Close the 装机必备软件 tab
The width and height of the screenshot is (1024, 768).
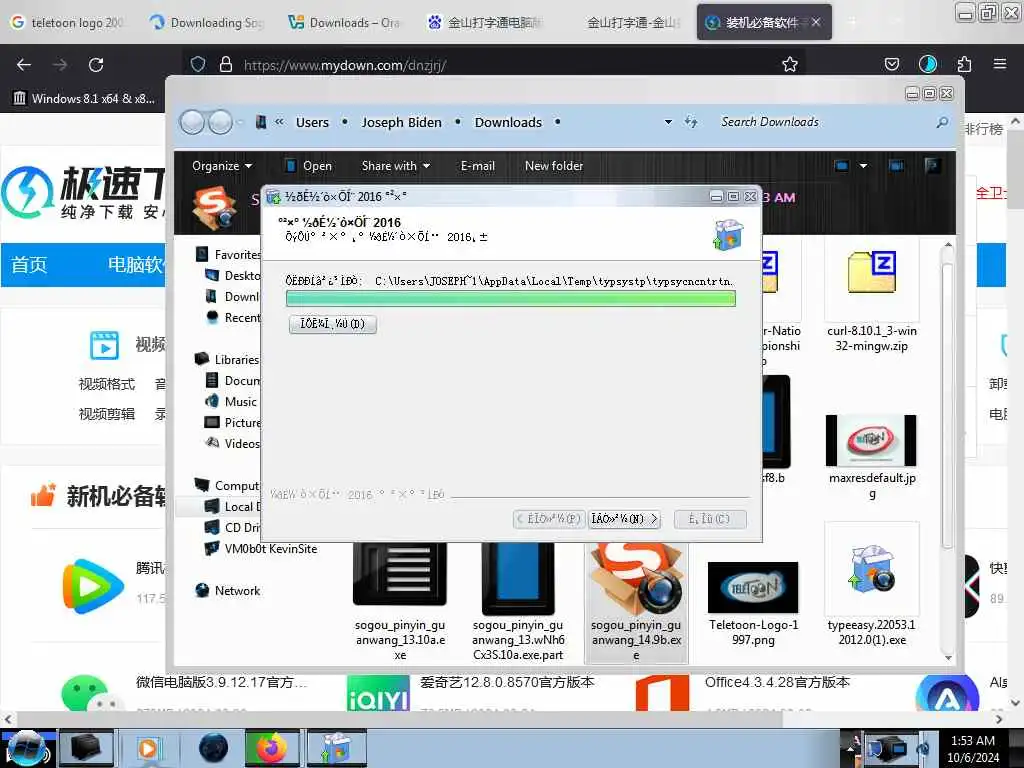point(816,22)
